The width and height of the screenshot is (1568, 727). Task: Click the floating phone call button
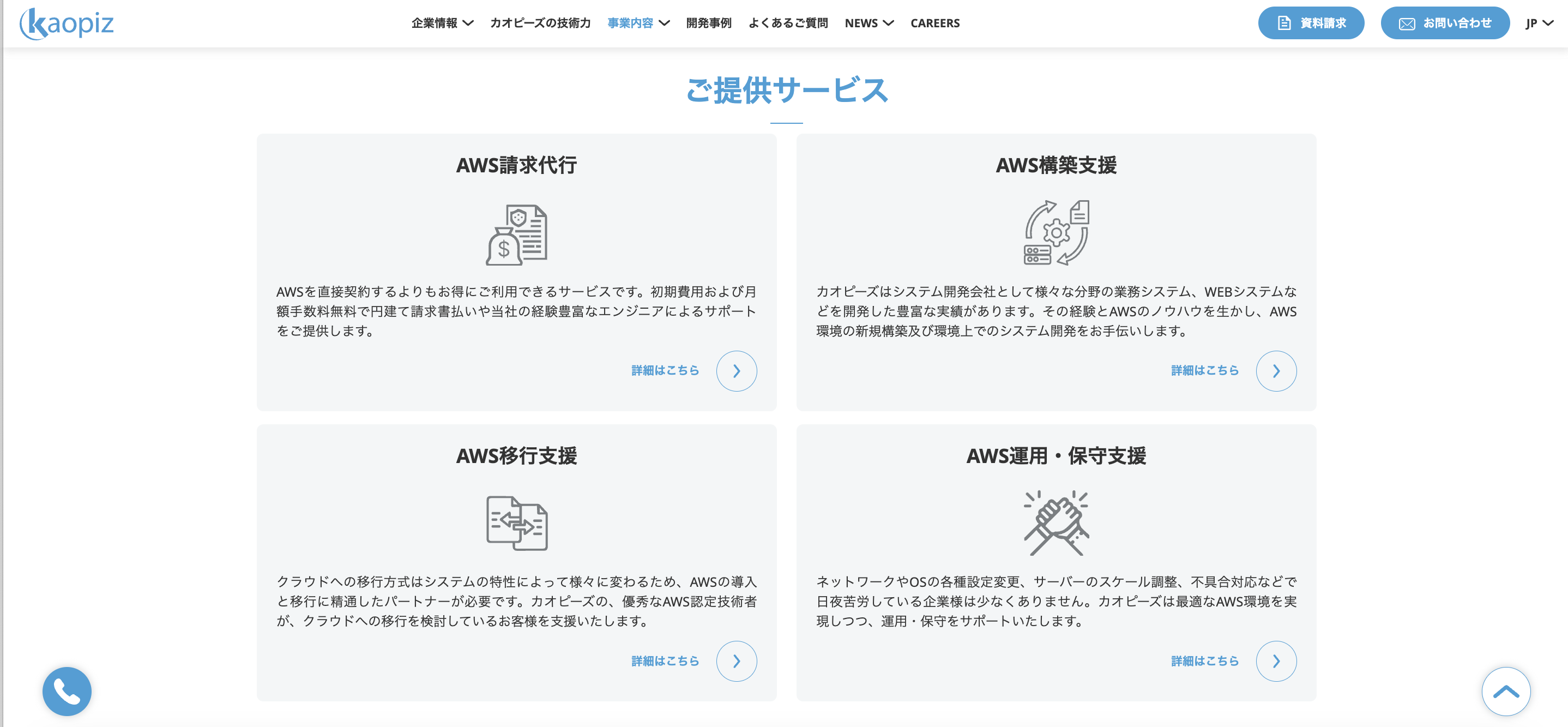(67, 691)
